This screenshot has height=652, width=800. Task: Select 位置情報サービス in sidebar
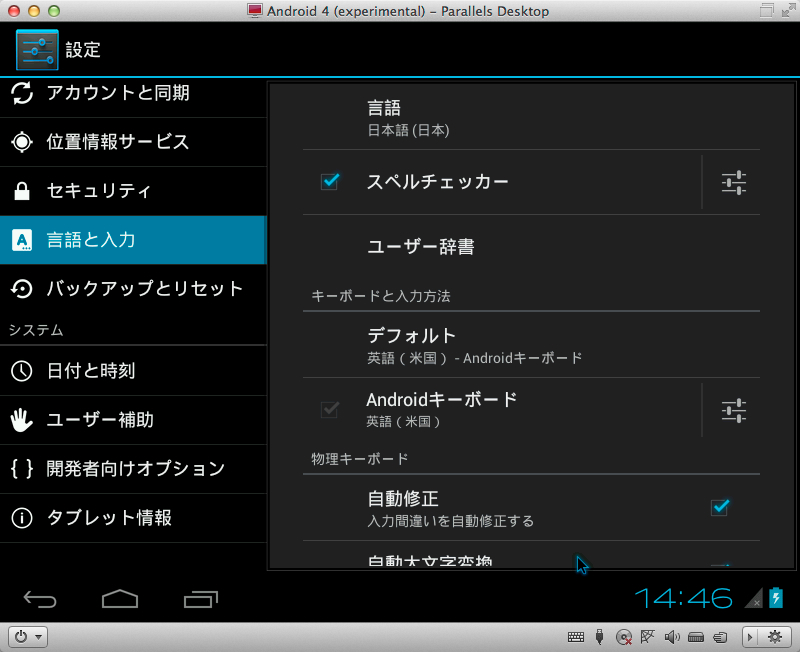point(133,142)
